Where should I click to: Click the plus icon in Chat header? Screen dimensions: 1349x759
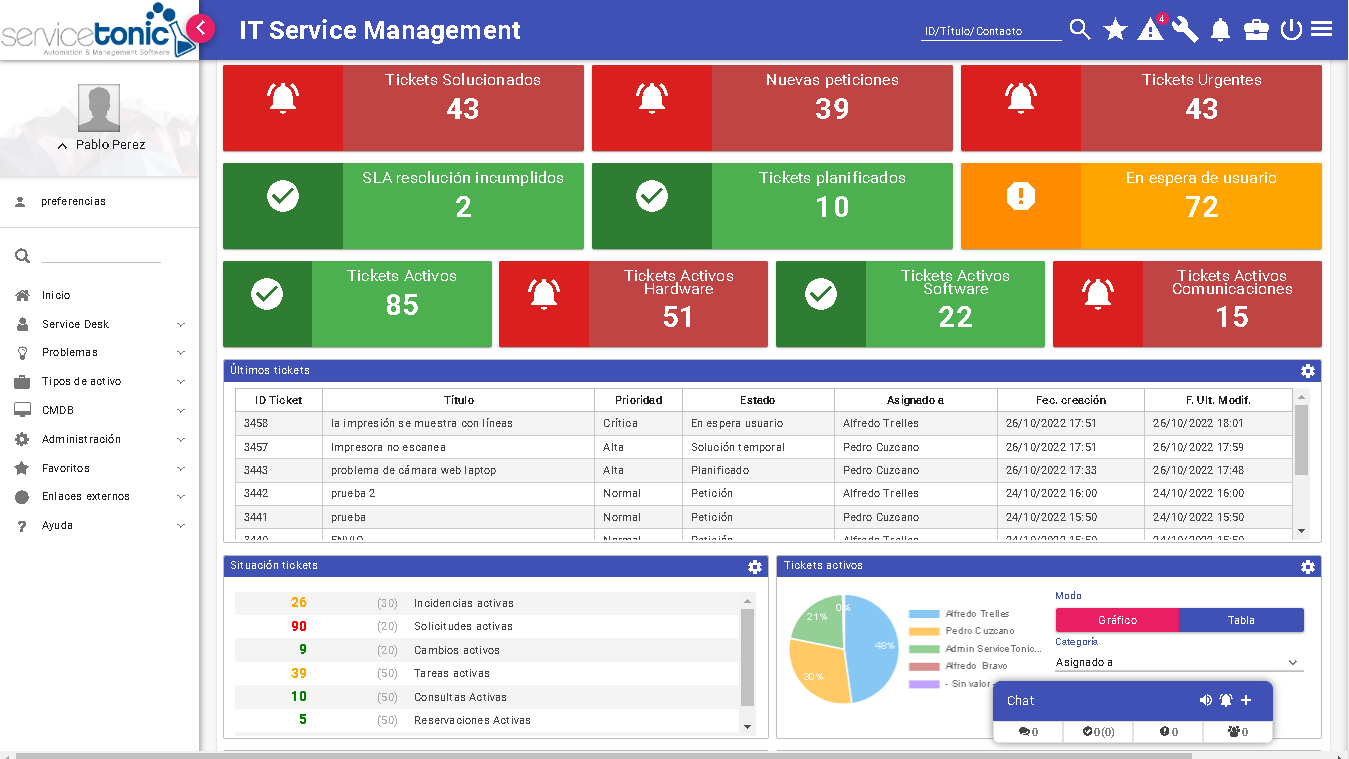point(1246,700)
